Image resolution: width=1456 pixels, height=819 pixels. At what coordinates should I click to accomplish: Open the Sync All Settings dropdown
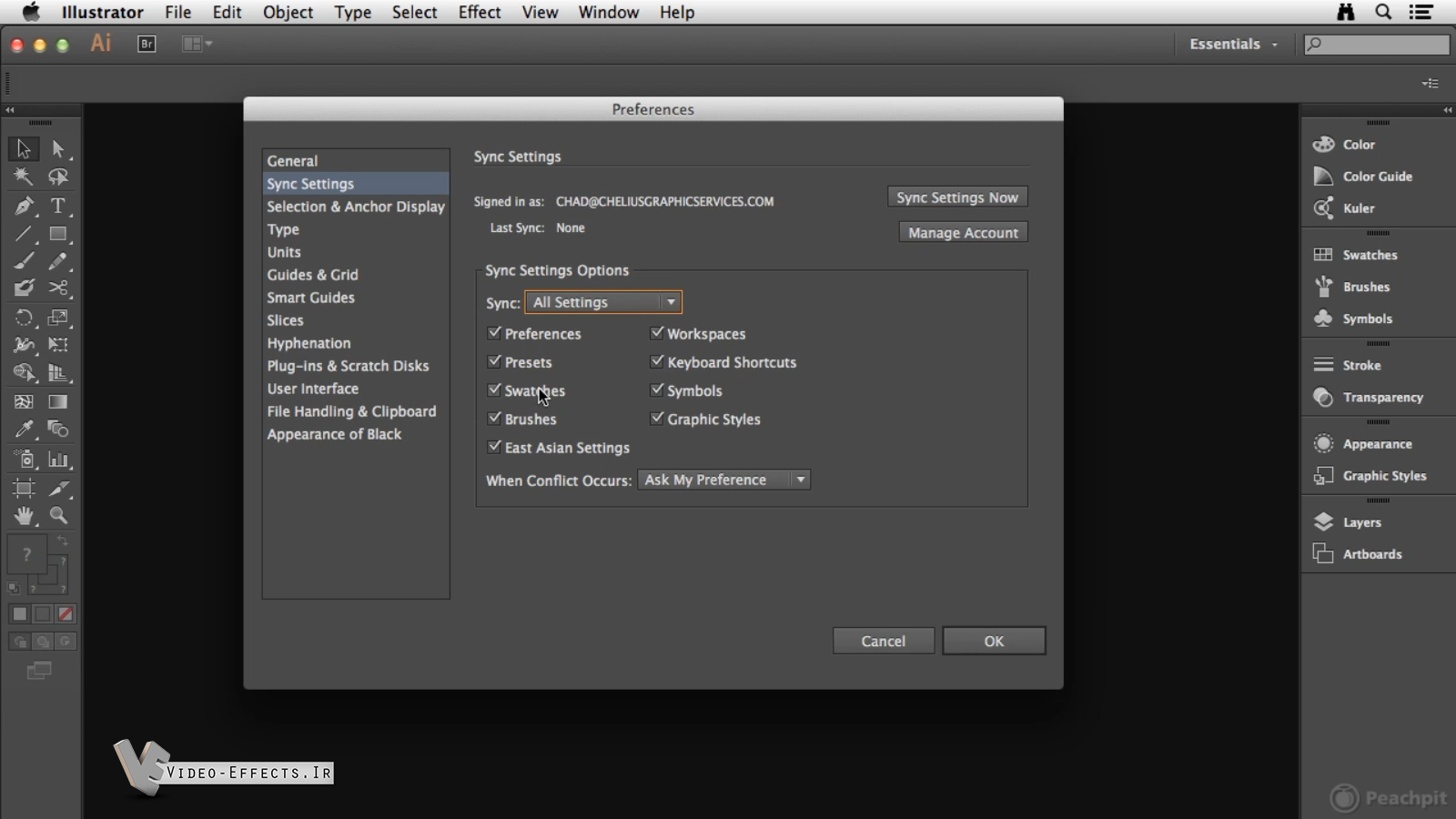pyautogui.click(x=603, y=302)
